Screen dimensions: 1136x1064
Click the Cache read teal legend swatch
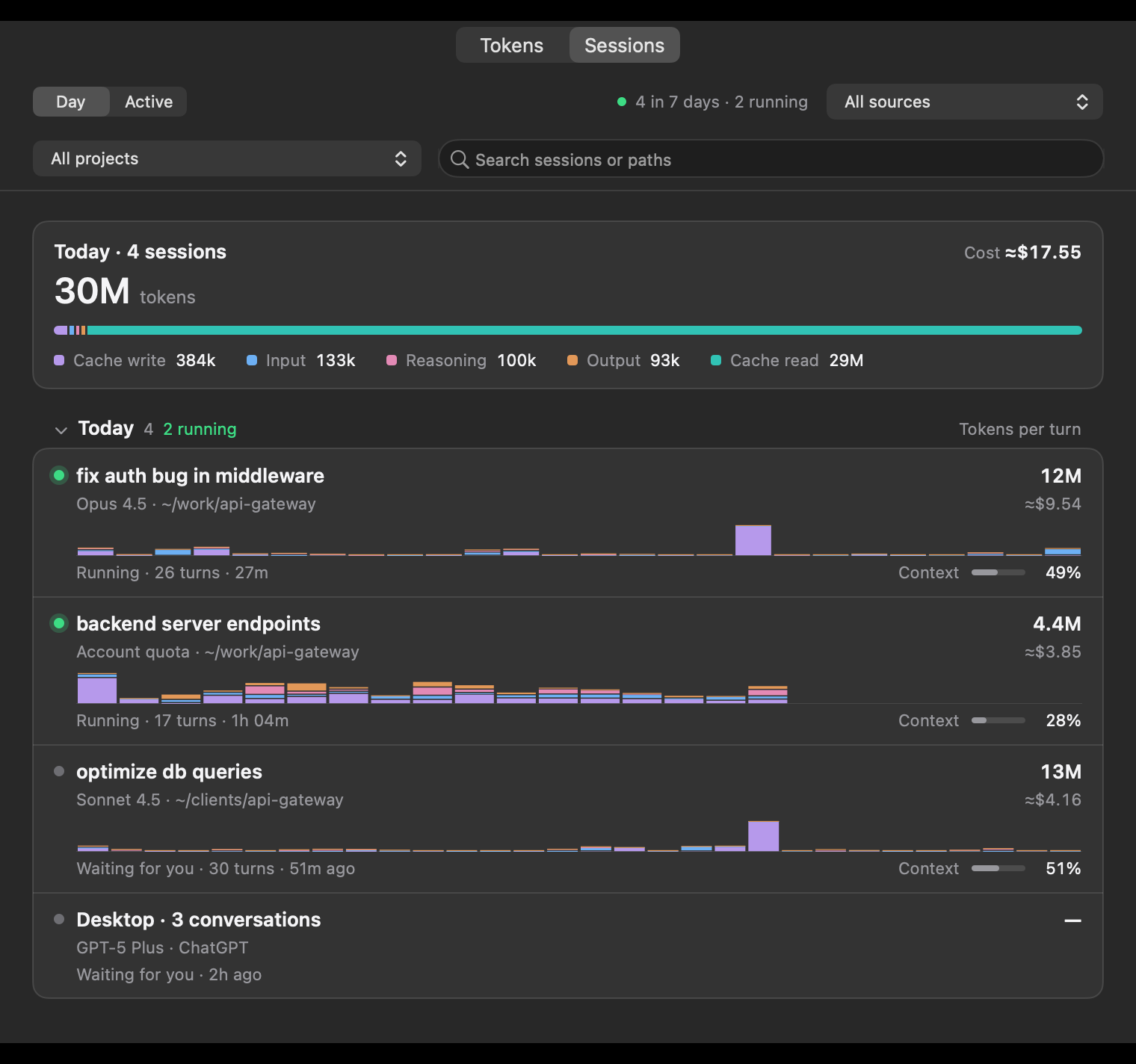[x=716, y=360]
